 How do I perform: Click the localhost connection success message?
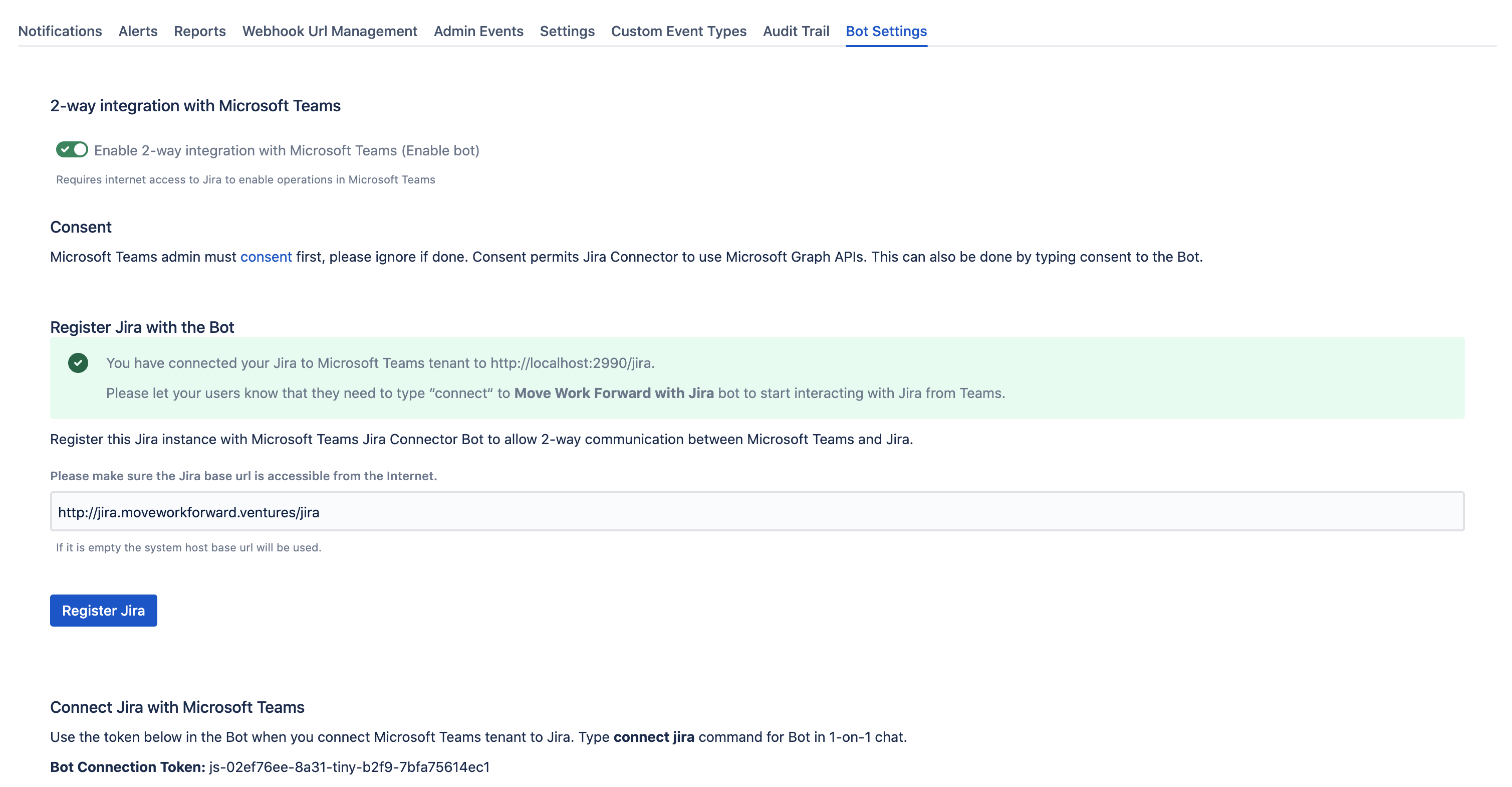(x=380, y=363)
